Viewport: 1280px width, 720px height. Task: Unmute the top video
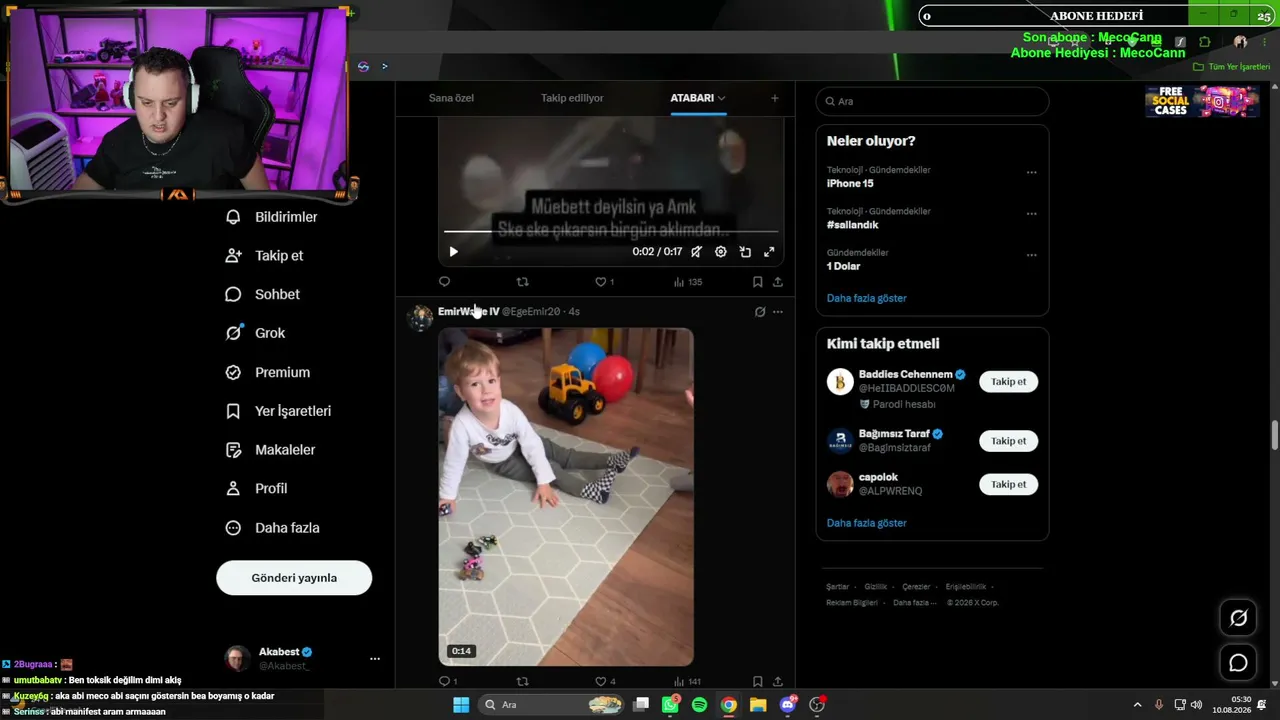pyautogui.click(x=696, y=252)
